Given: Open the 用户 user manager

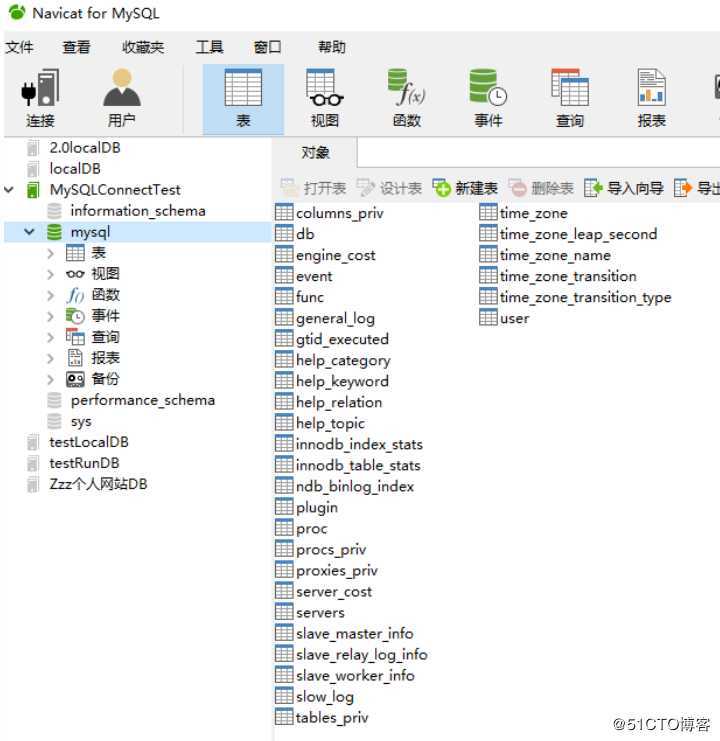Looking at the screenshot, I should pos(121,99).
